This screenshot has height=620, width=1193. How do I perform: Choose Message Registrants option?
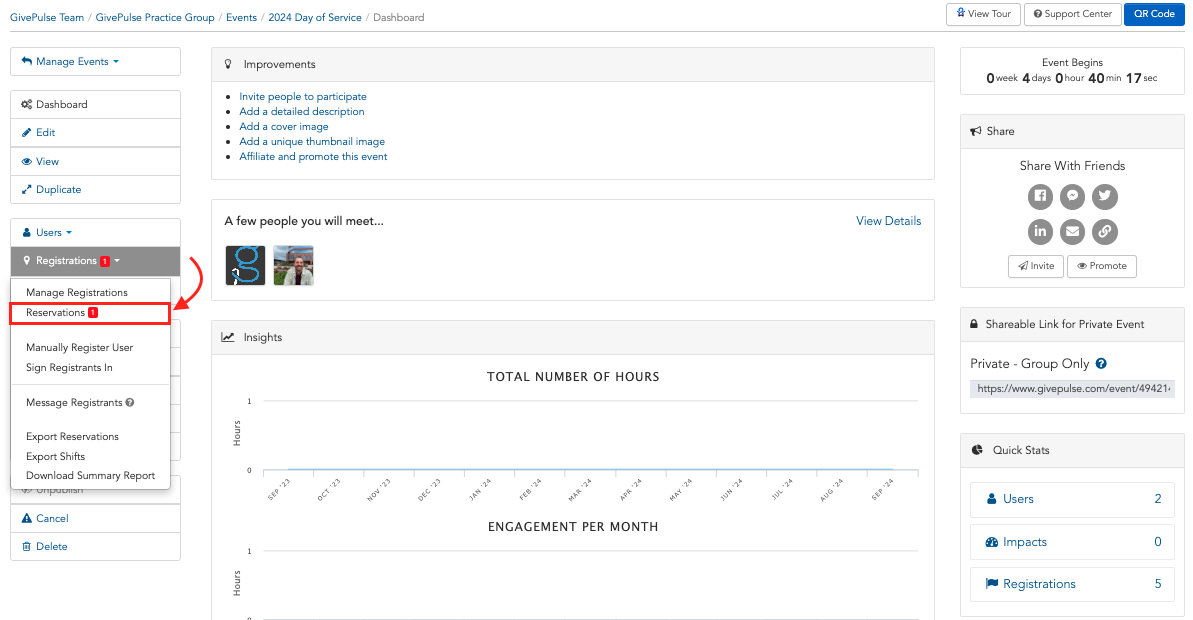click(x=74, y=402)
